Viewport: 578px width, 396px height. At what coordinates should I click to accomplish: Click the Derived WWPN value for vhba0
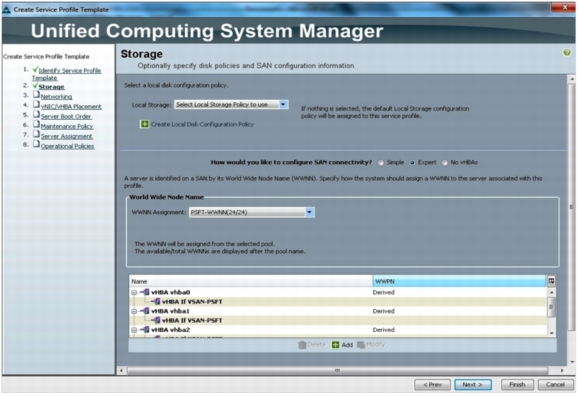[383, 292]
